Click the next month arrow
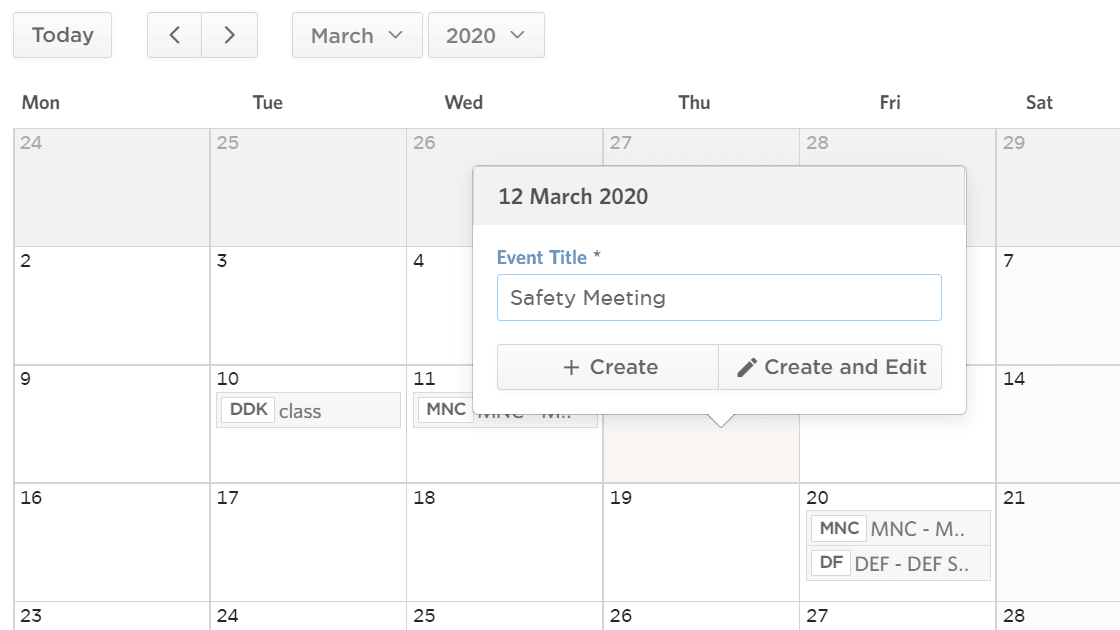 229,34
